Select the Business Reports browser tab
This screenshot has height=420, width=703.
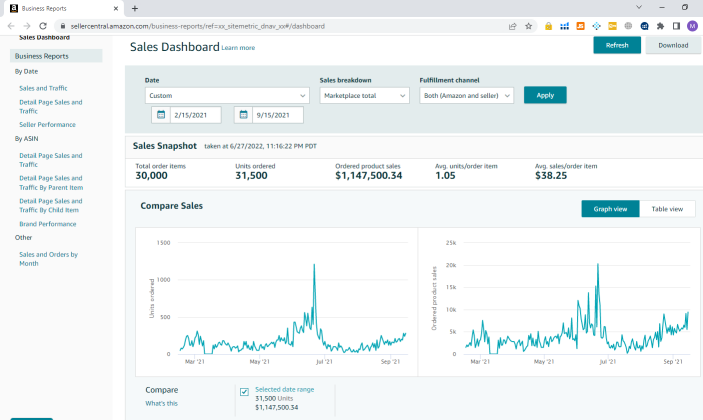pyautogui.click(x=63, y=8)
